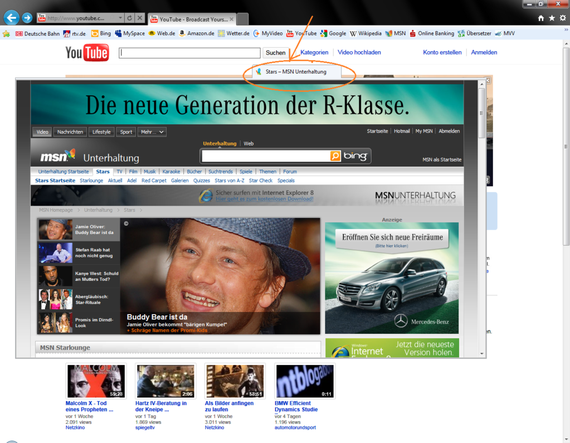
Task: Click the MSN Unterhaltung logo
Action: pyautogui.click(x=90, y=157)
